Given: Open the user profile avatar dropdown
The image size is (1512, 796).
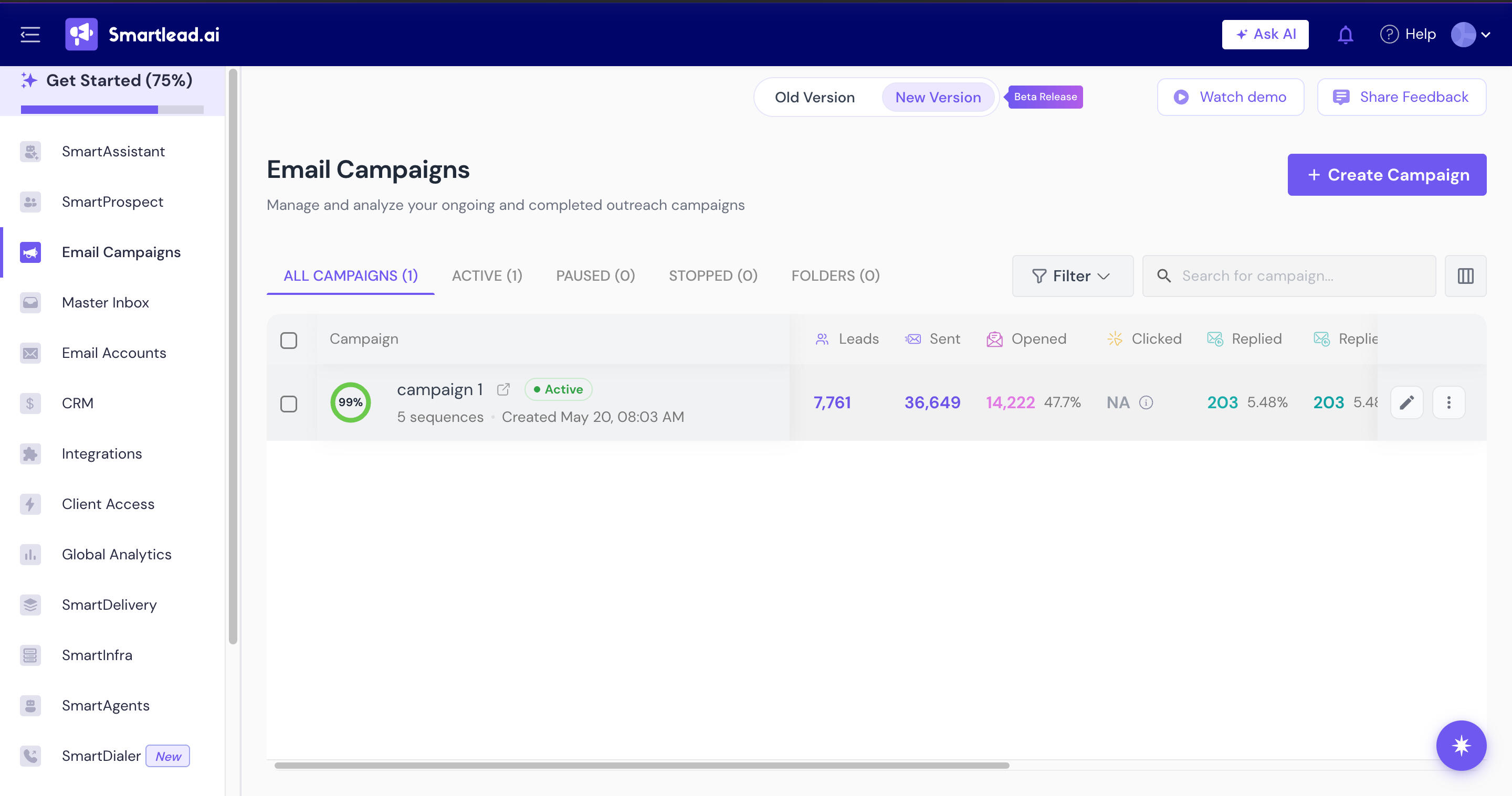Looking at the screenshot, I should [x=1471, y=35].
